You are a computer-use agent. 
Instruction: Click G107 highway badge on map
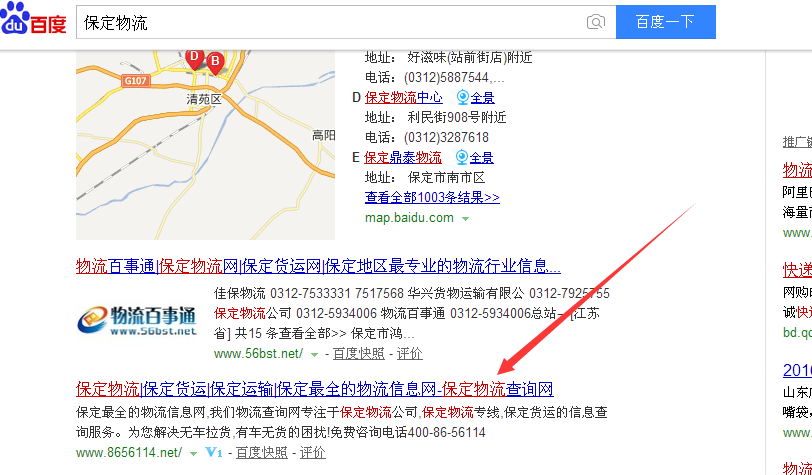[136, 81]
